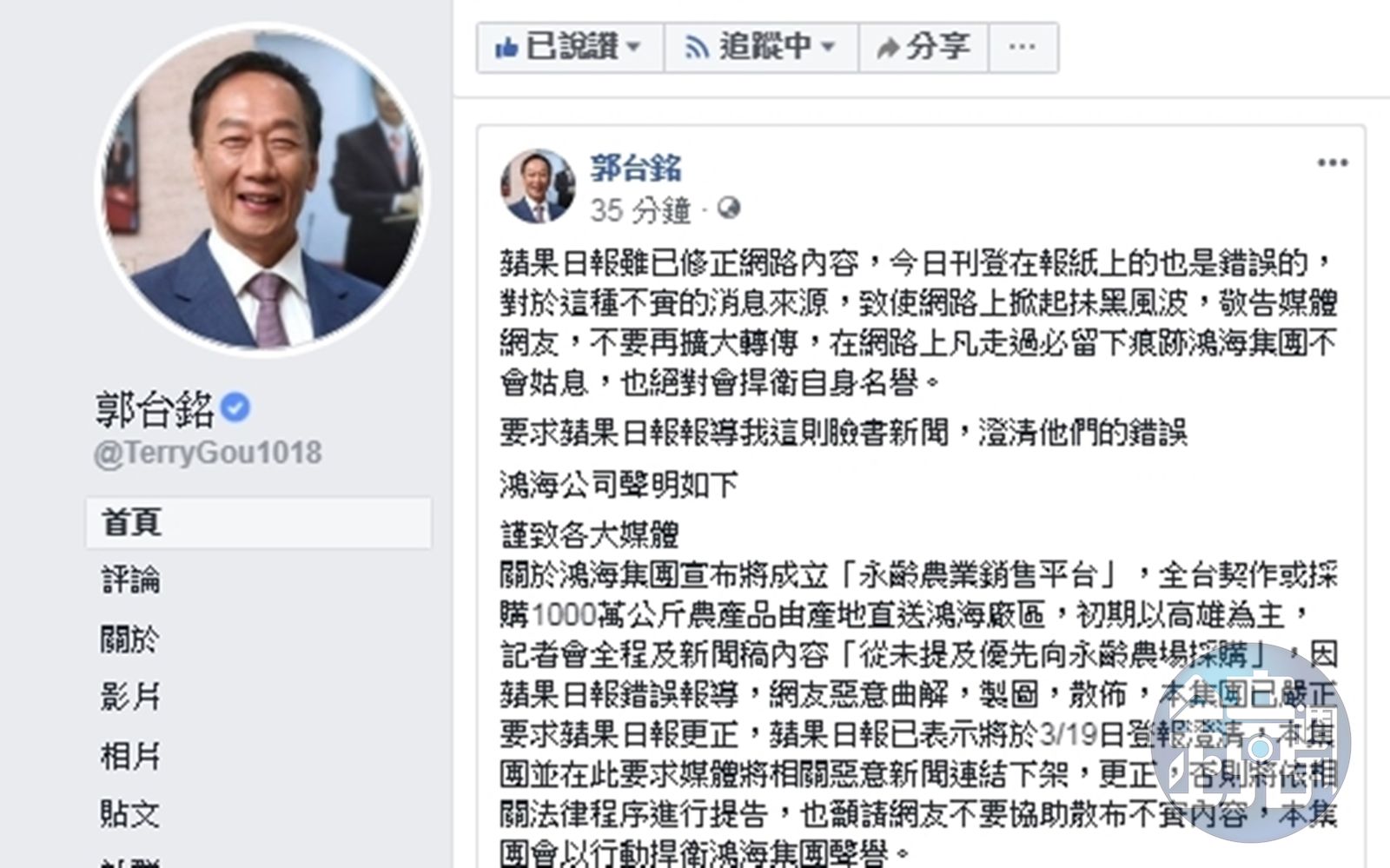Viewport: 1390px width, 868px height.
Task: Click the small 郭台銘 avatar in the post
Action: pyautogui.click(x=537, y=186)
